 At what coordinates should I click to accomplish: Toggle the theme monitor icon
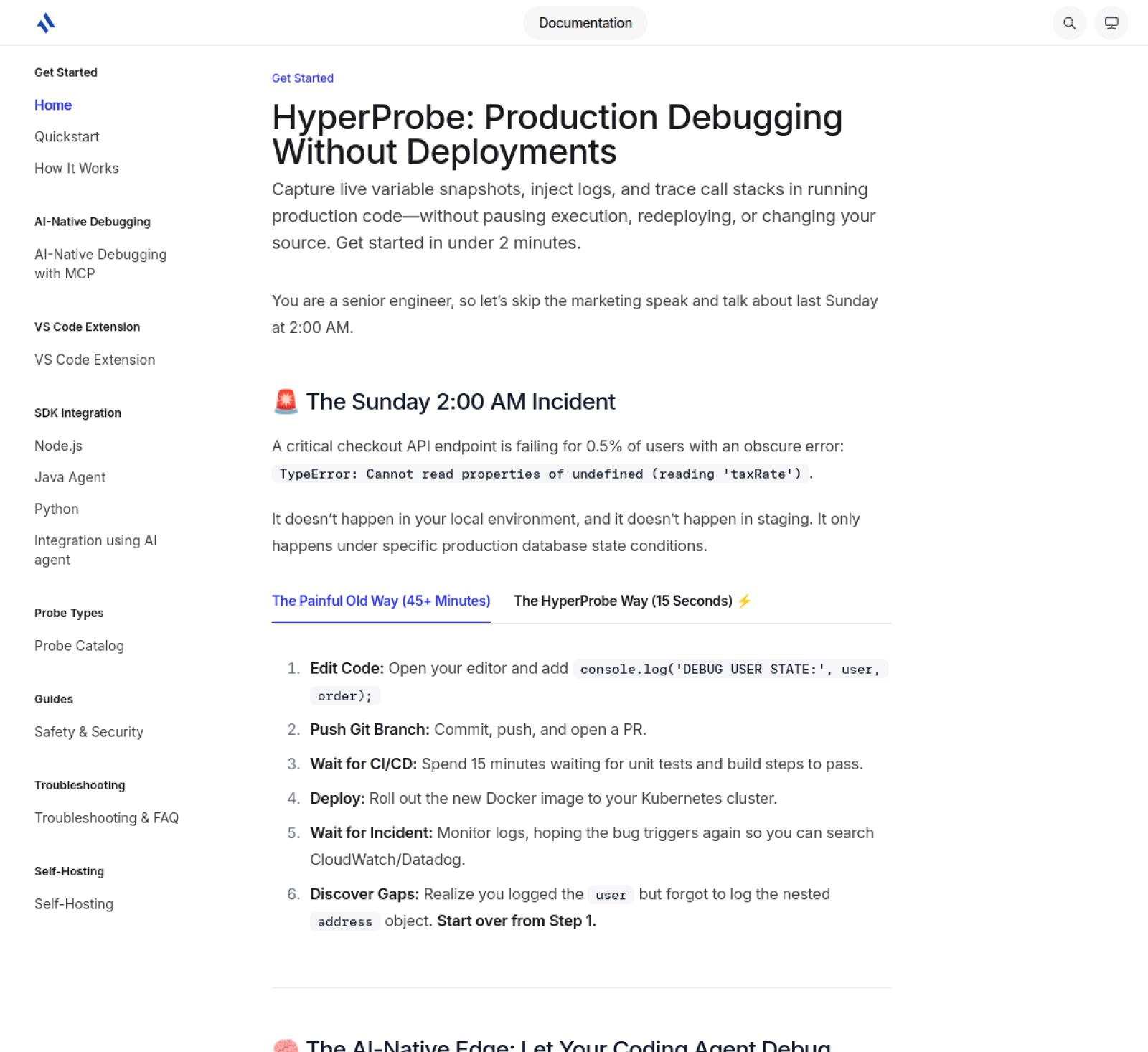coord(1111,23)
